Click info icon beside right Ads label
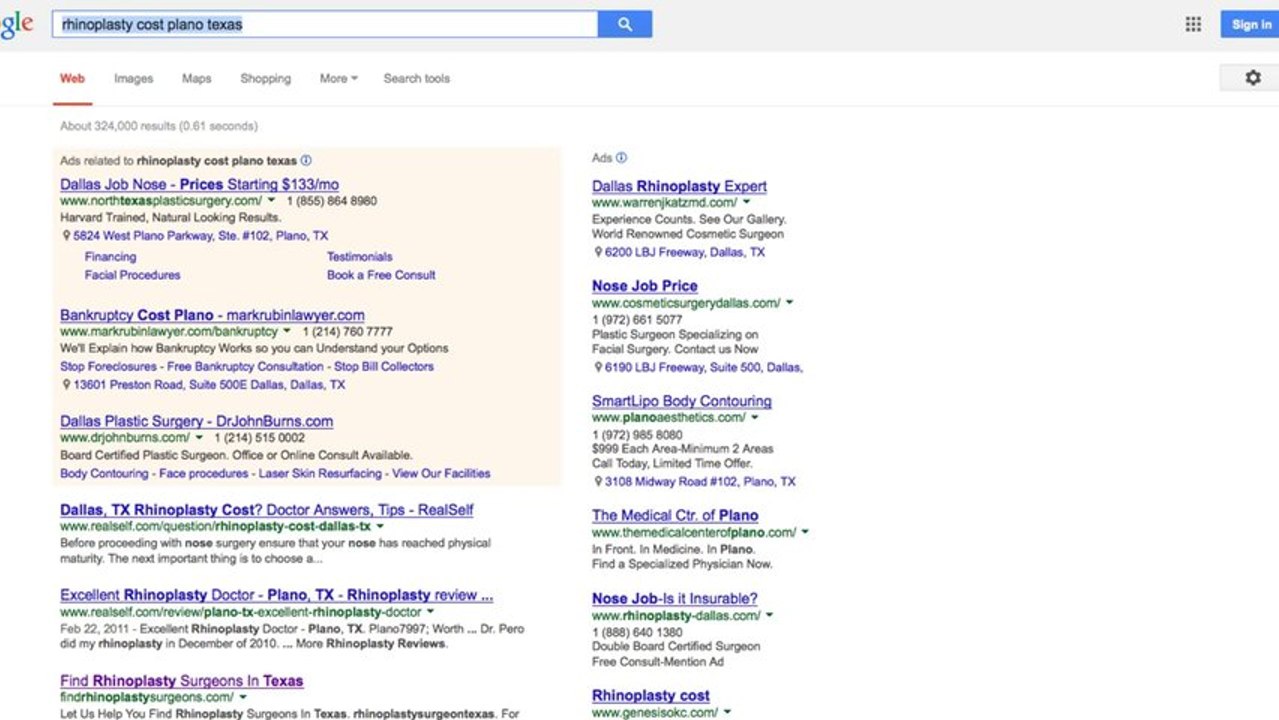Viewport: 1279px width, 720px height. point(621,158)
